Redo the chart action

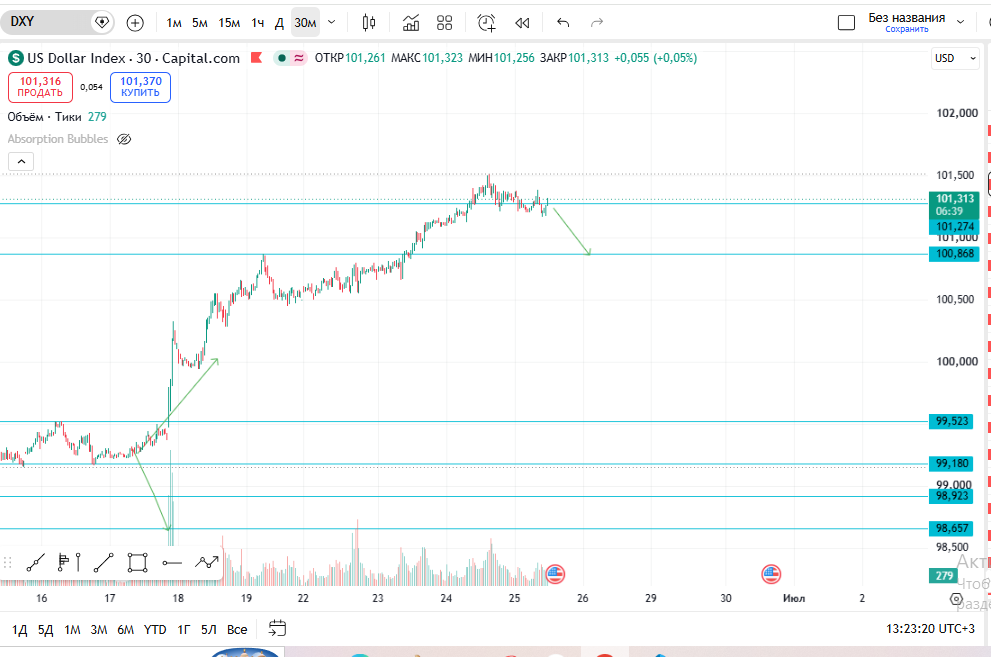597,23
